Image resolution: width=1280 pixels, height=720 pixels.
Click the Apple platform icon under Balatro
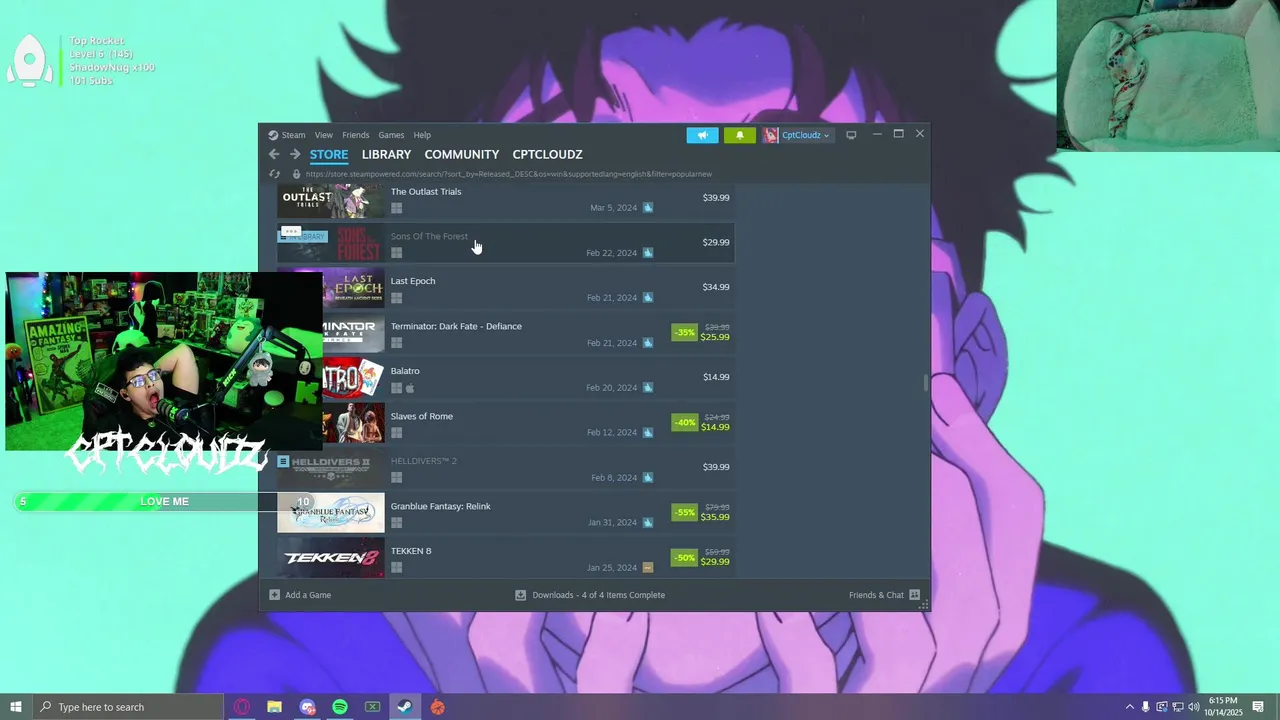click(410, 388)
